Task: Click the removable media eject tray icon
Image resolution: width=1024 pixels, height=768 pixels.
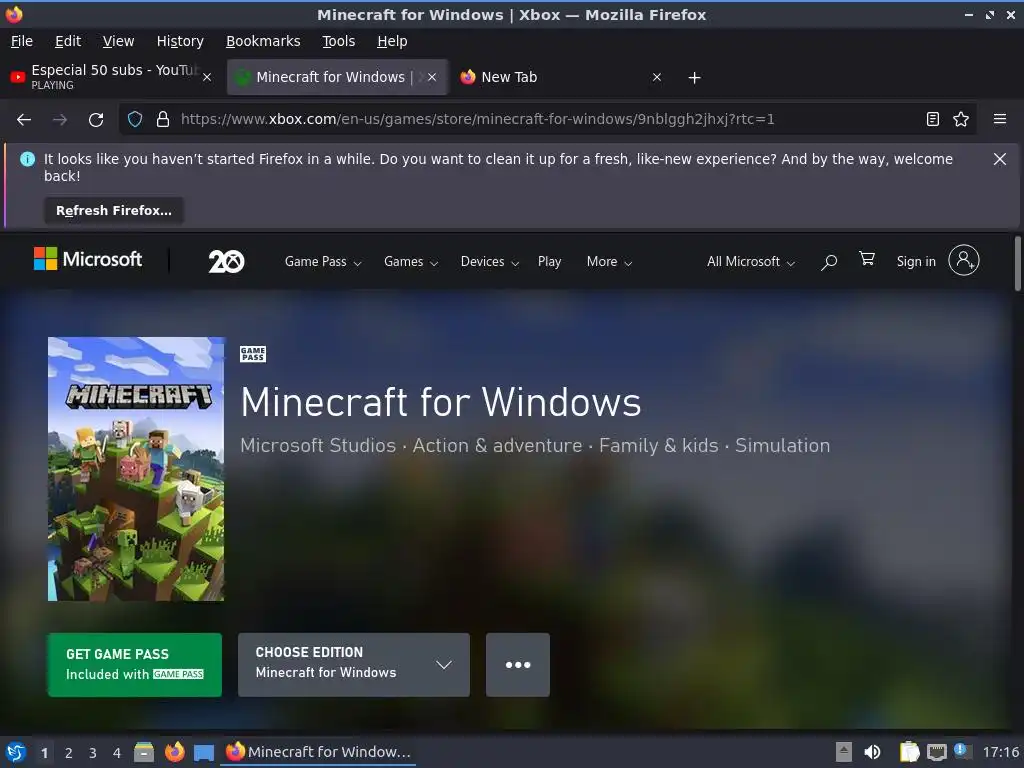Action: [x=844, y=752]
